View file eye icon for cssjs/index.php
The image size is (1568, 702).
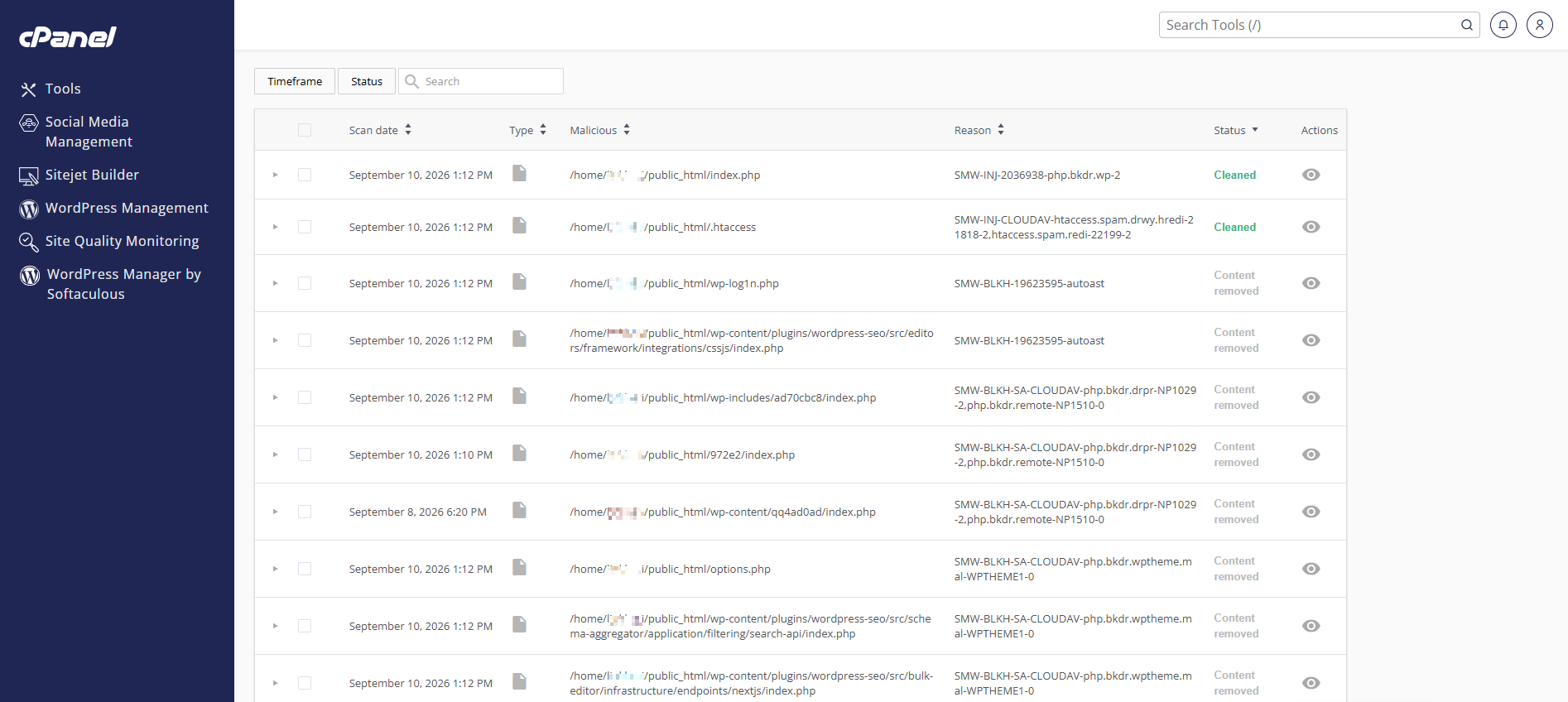tap(1311, 340)
